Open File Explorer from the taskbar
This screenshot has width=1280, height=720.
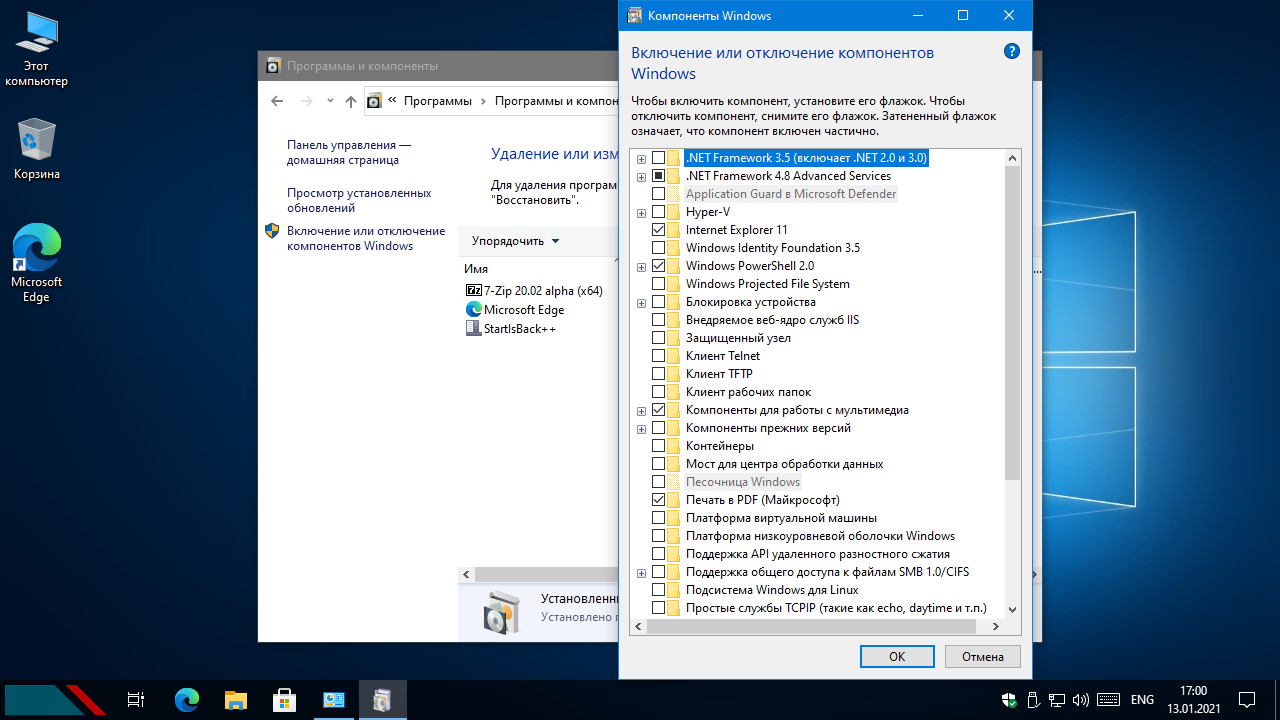(236, 700)
